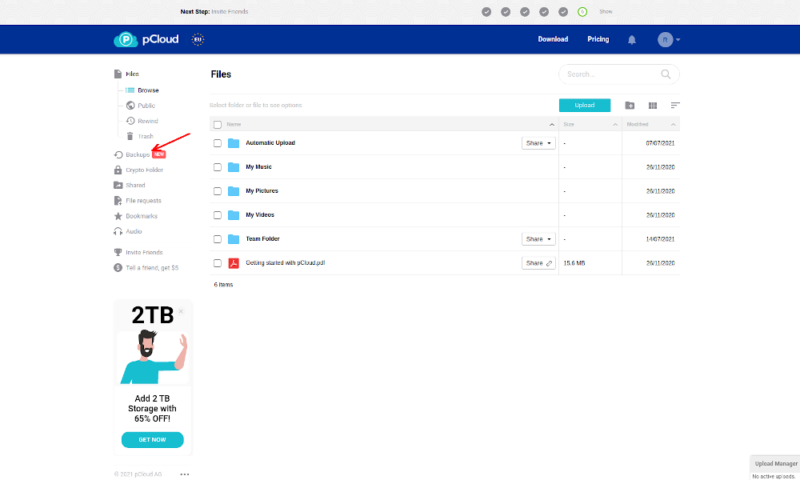Open the Download menu item

pyautogui.click(x=553, y=39)
